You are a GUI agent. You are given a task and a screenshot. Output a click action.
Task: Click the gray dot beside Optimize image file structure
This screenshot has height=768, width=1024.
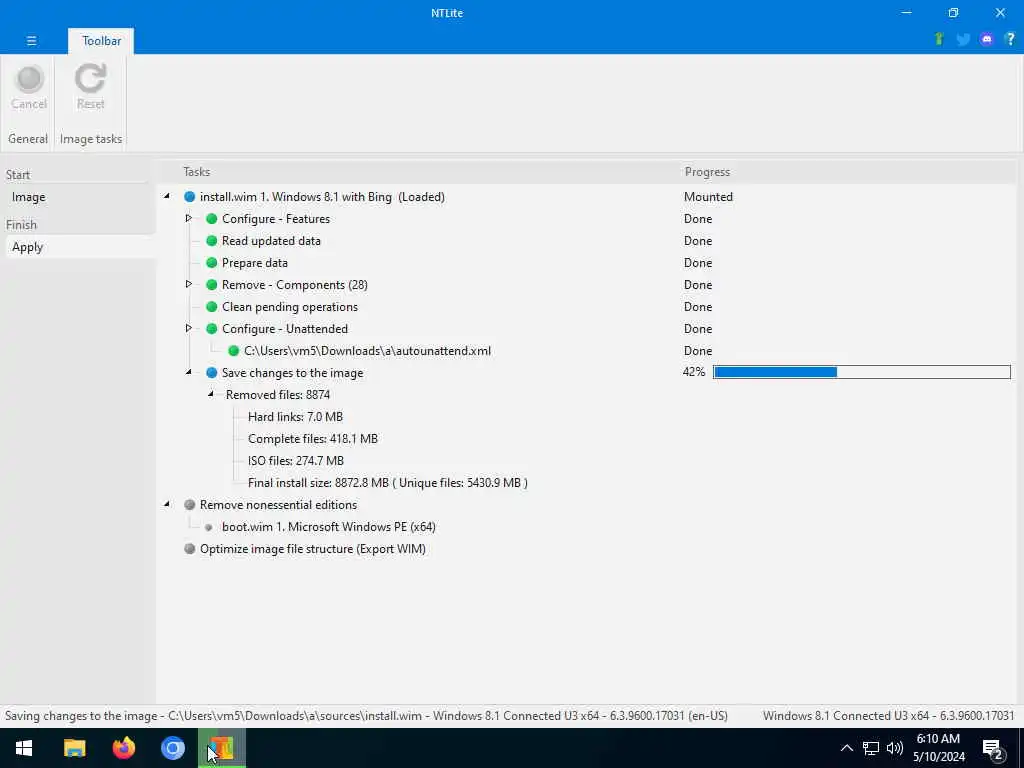tap(189, 549)
